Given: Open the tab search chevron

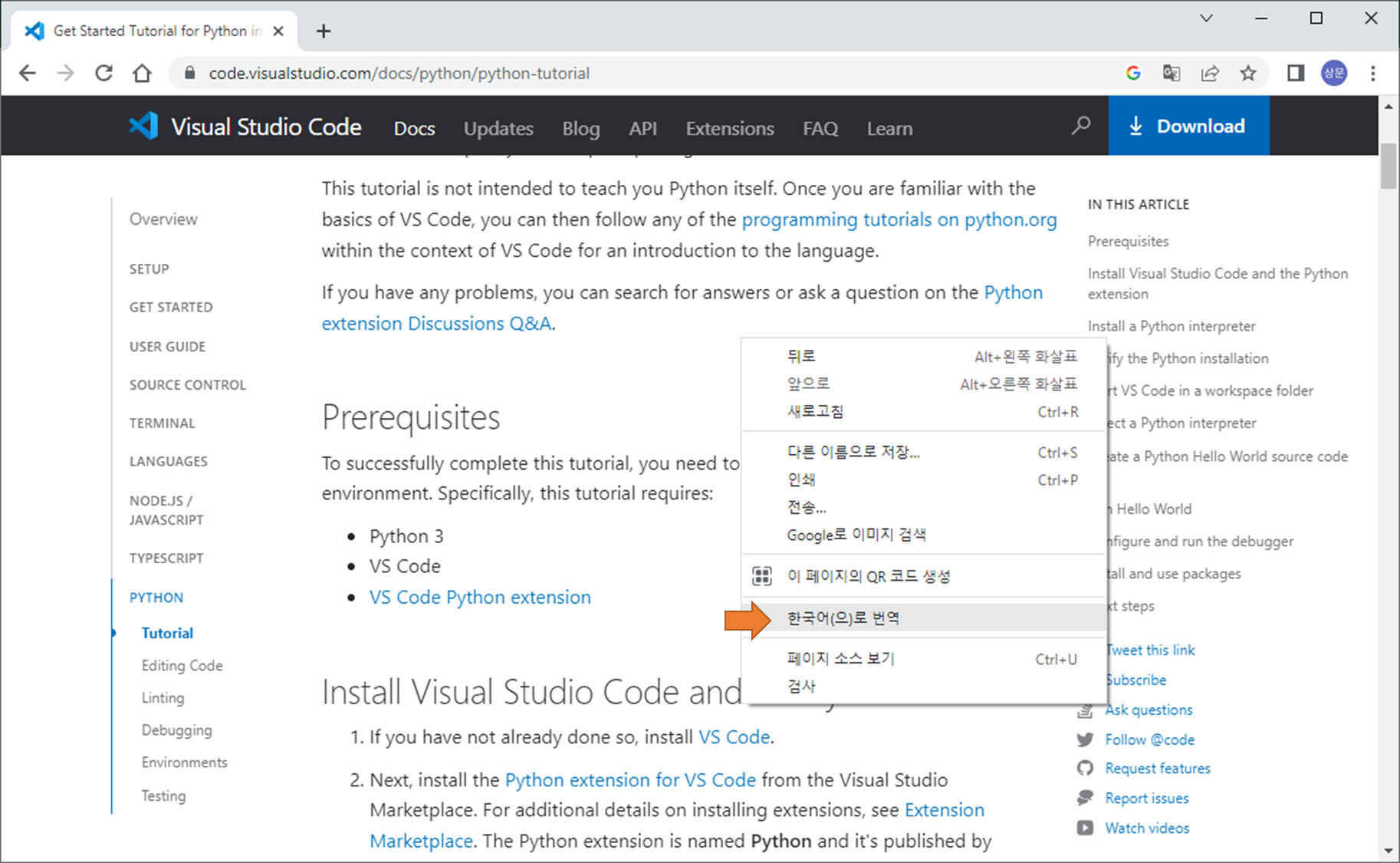Looking at the screenshot, I should coord(1206,18).
